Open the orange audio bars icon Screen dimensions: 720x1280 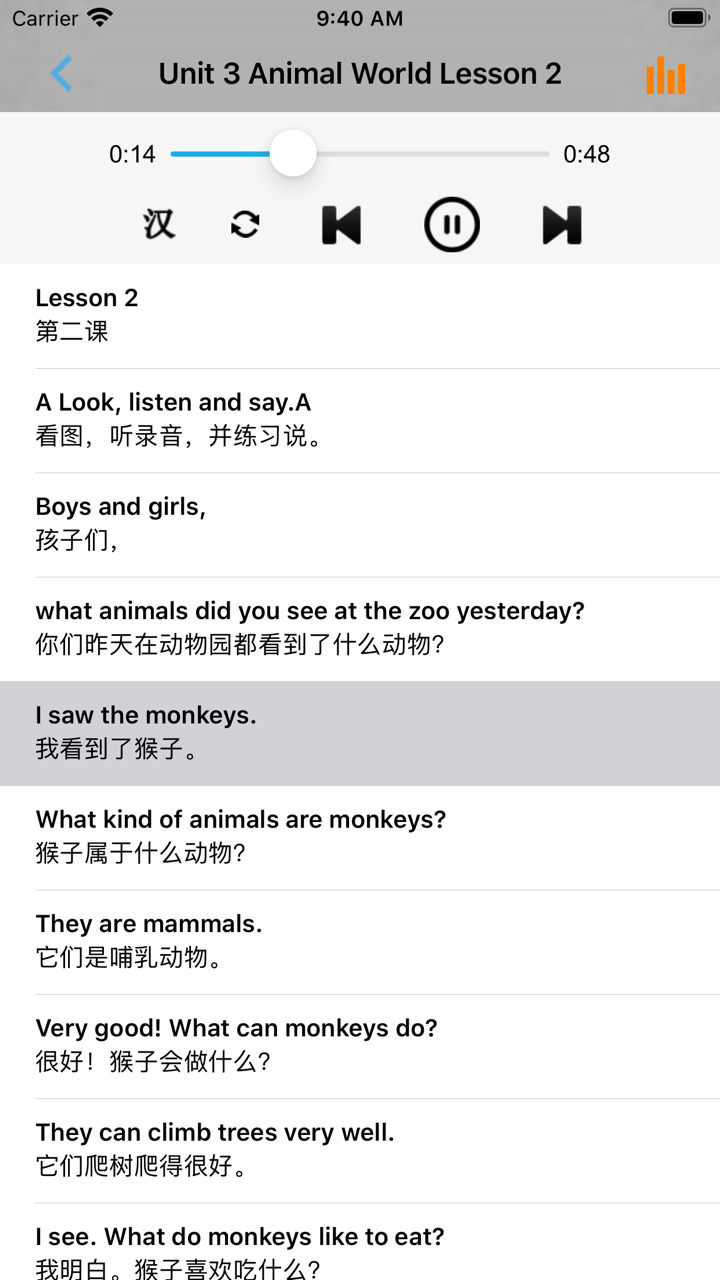tap(666, 75)
